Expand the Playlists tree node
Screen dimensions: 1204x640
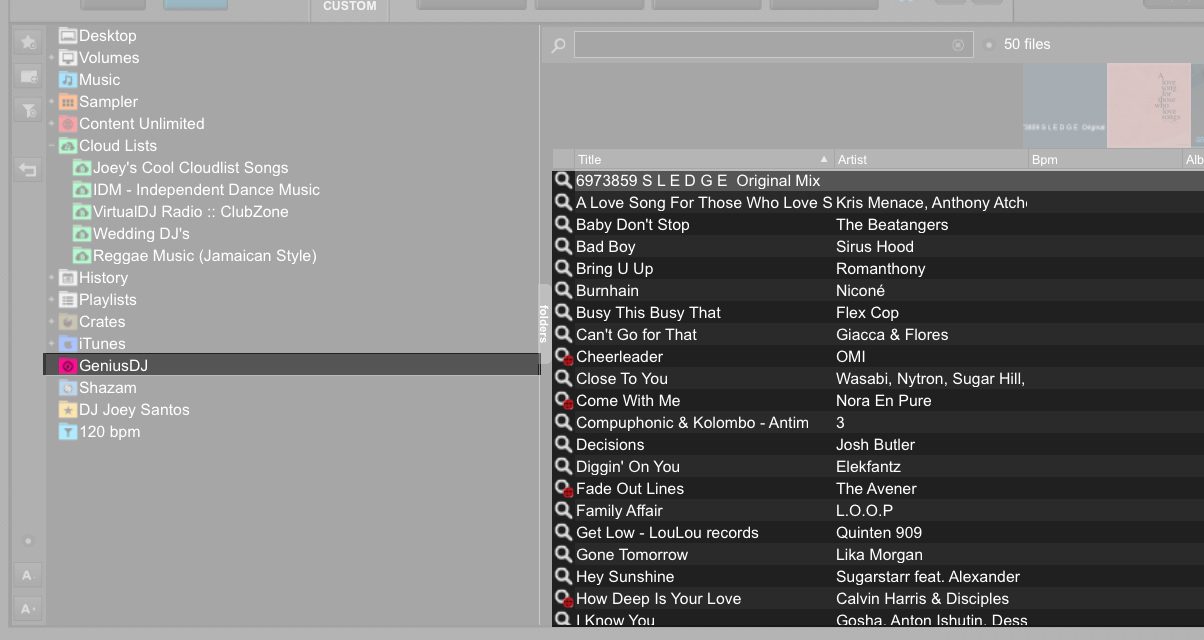pos(51,300)
